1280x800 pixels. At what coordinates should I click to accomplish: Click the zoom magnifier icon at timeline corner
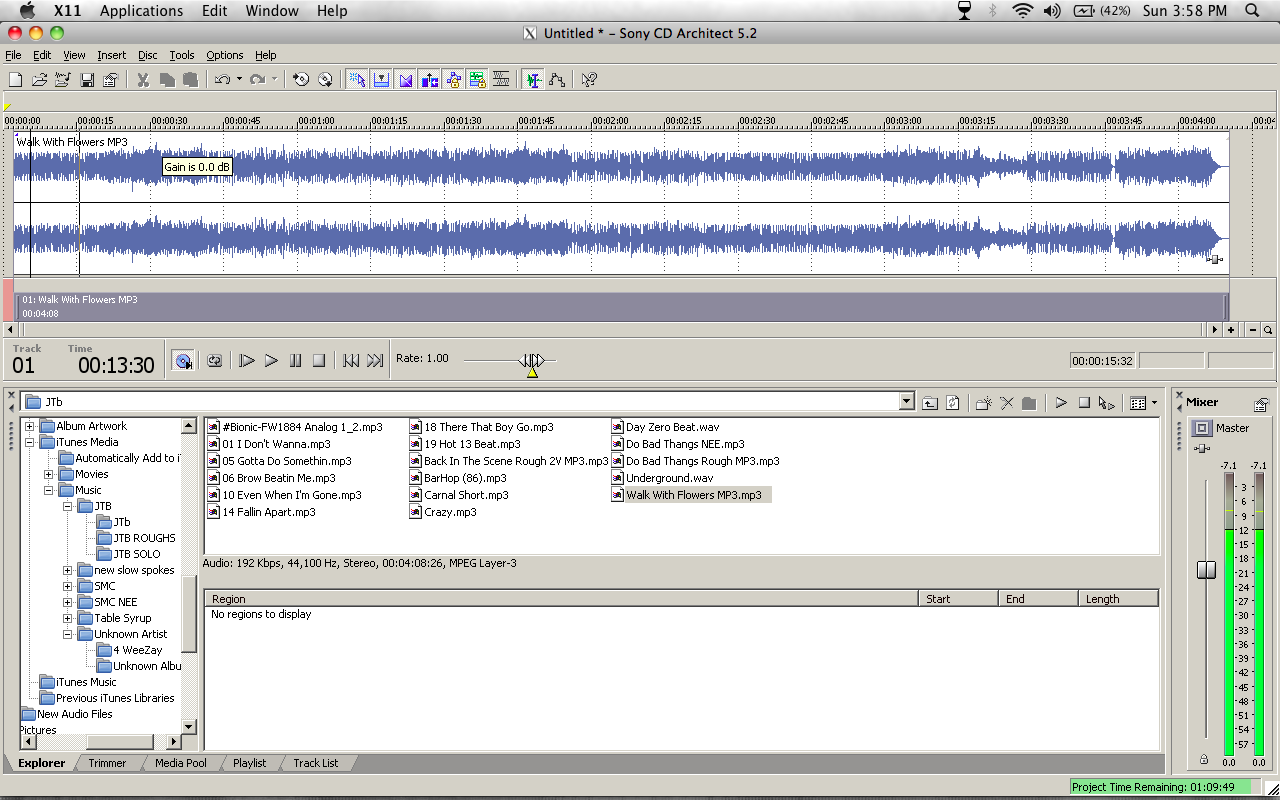pyautogui.click(x=1268, y=329)
